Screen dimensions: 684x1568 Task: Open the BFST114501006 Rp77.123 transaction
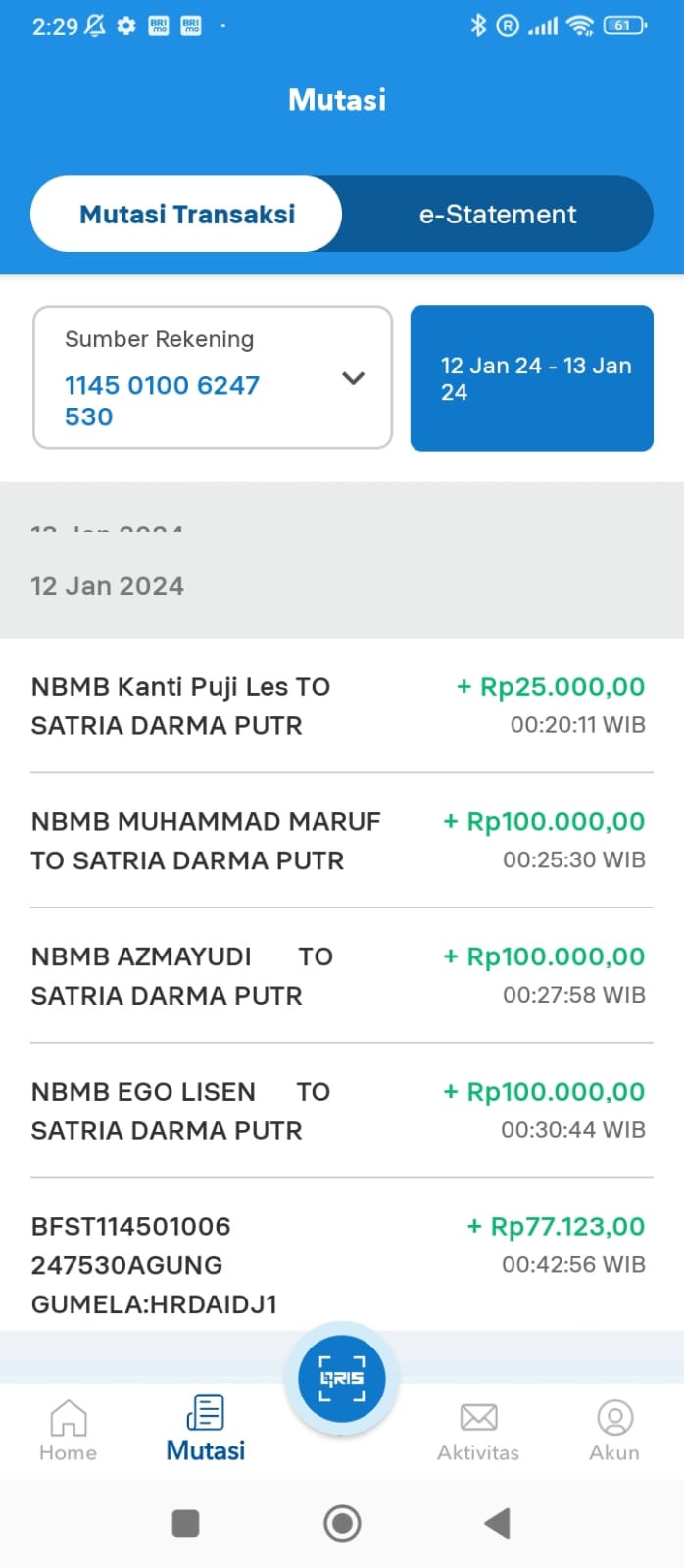(x=341, y=1262)
